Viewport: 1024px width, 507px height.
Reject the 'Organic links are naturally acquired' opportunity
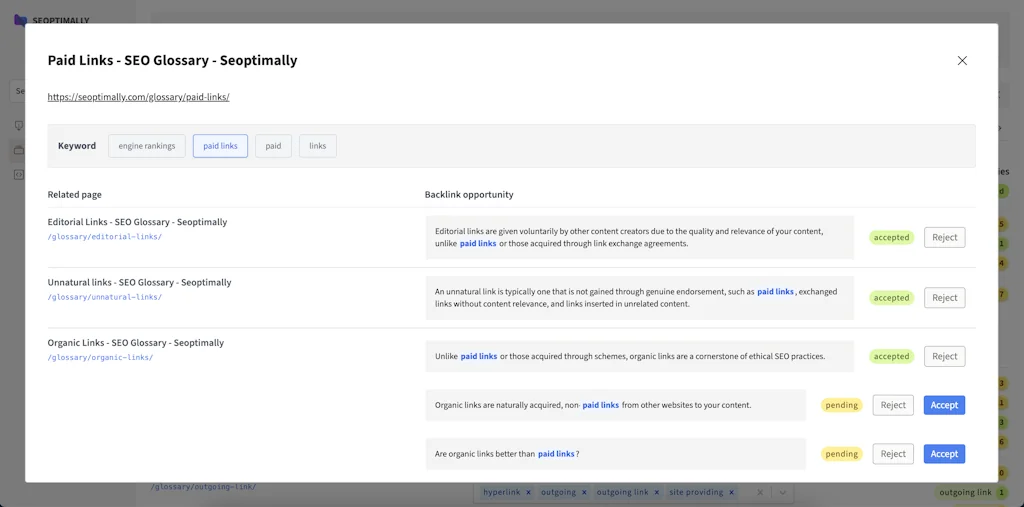click(x=893, y=405)
